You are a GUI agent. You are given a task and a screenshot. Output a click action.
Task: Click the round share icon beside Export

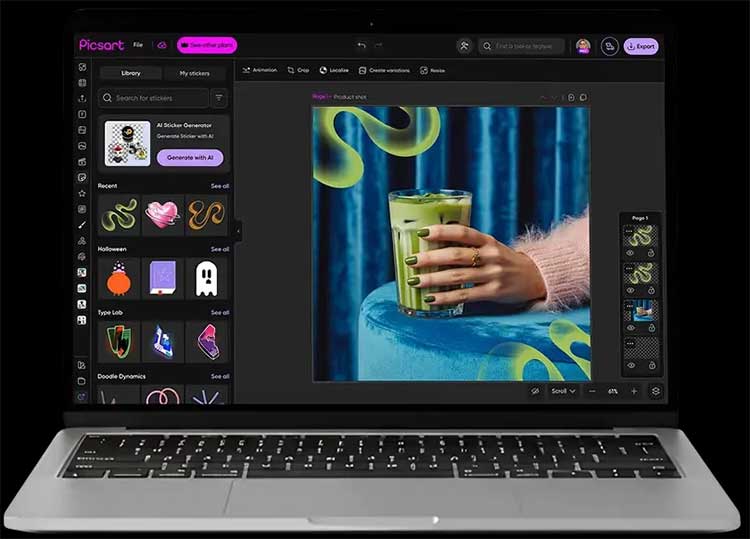[609, 46]
